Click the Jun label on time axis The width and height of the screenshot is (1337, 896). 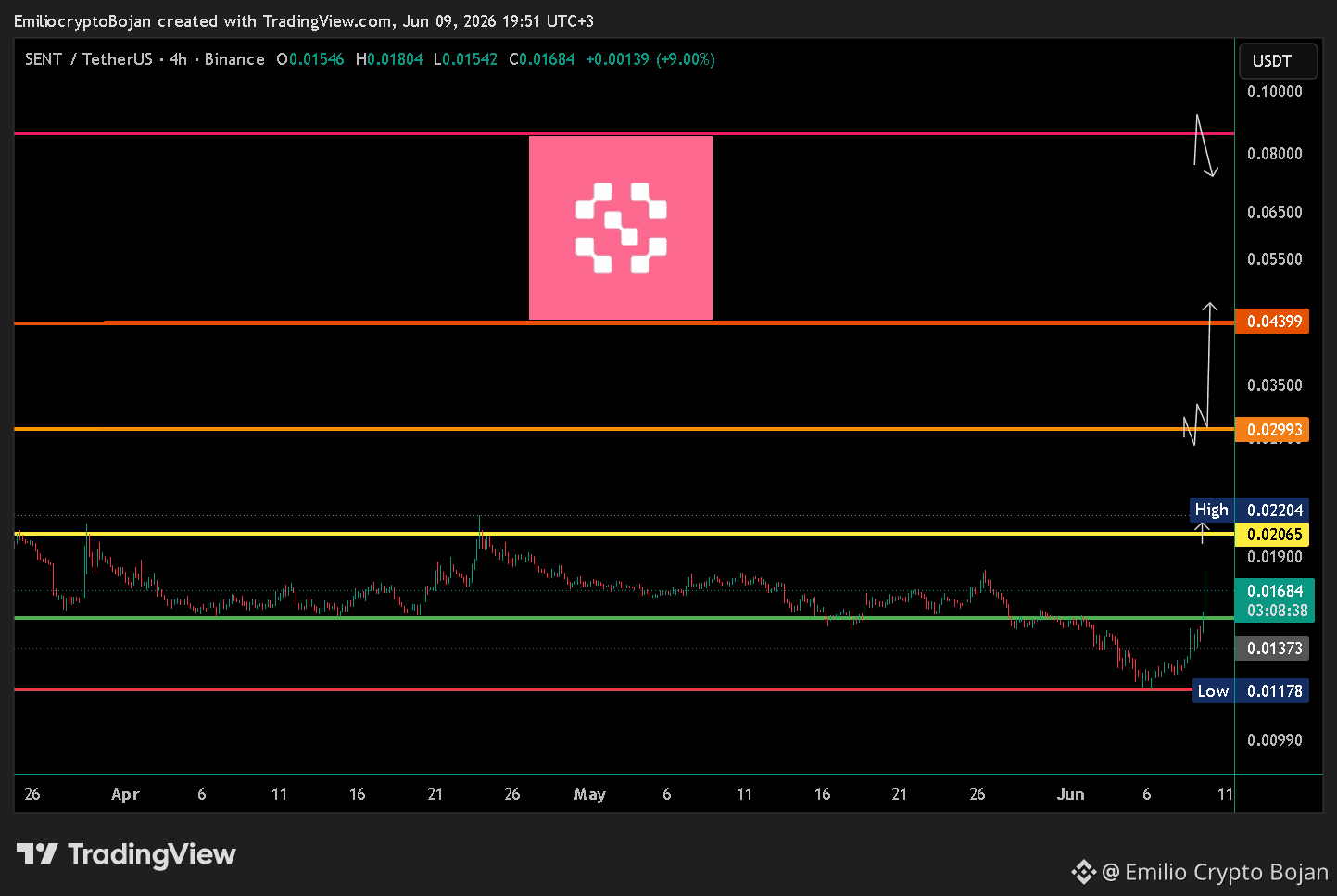[x=1070, y=794]
